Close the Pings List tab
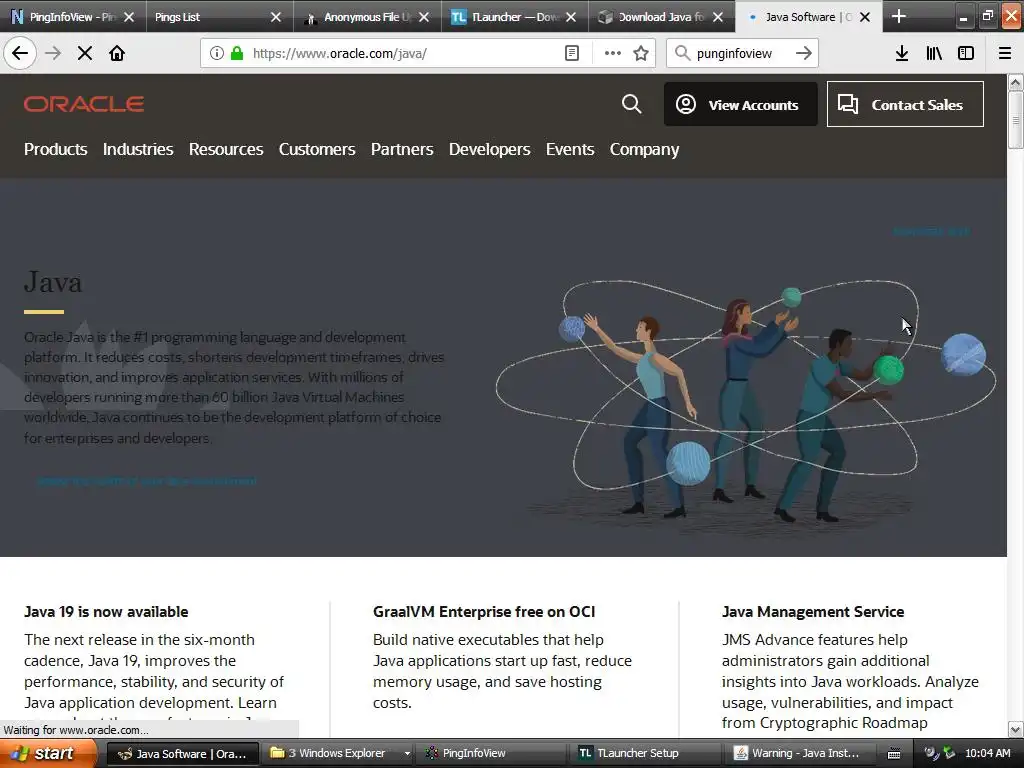1024x768 pixels. point(276,17)
